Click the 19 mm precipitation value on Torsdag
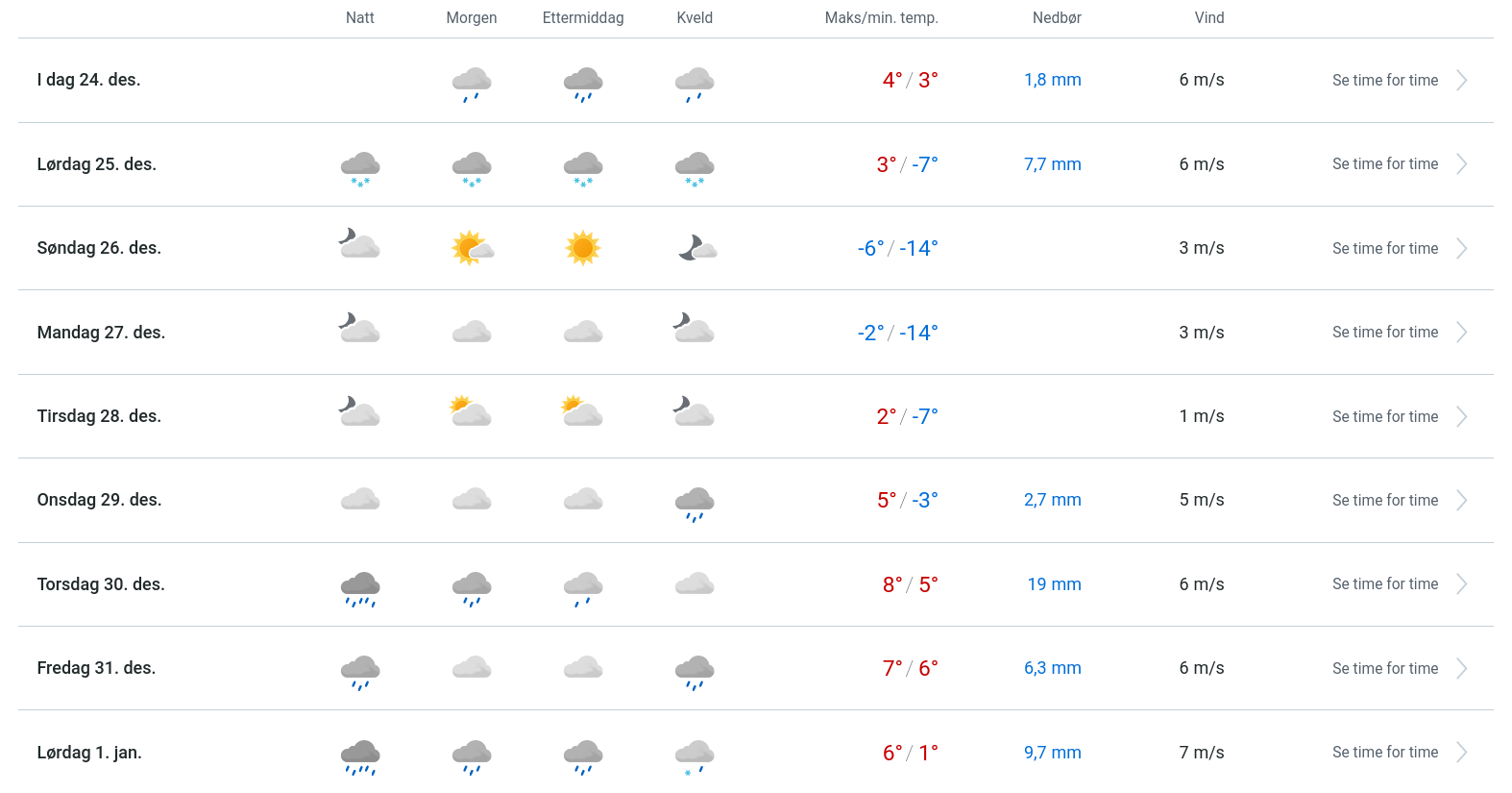 1054,584
